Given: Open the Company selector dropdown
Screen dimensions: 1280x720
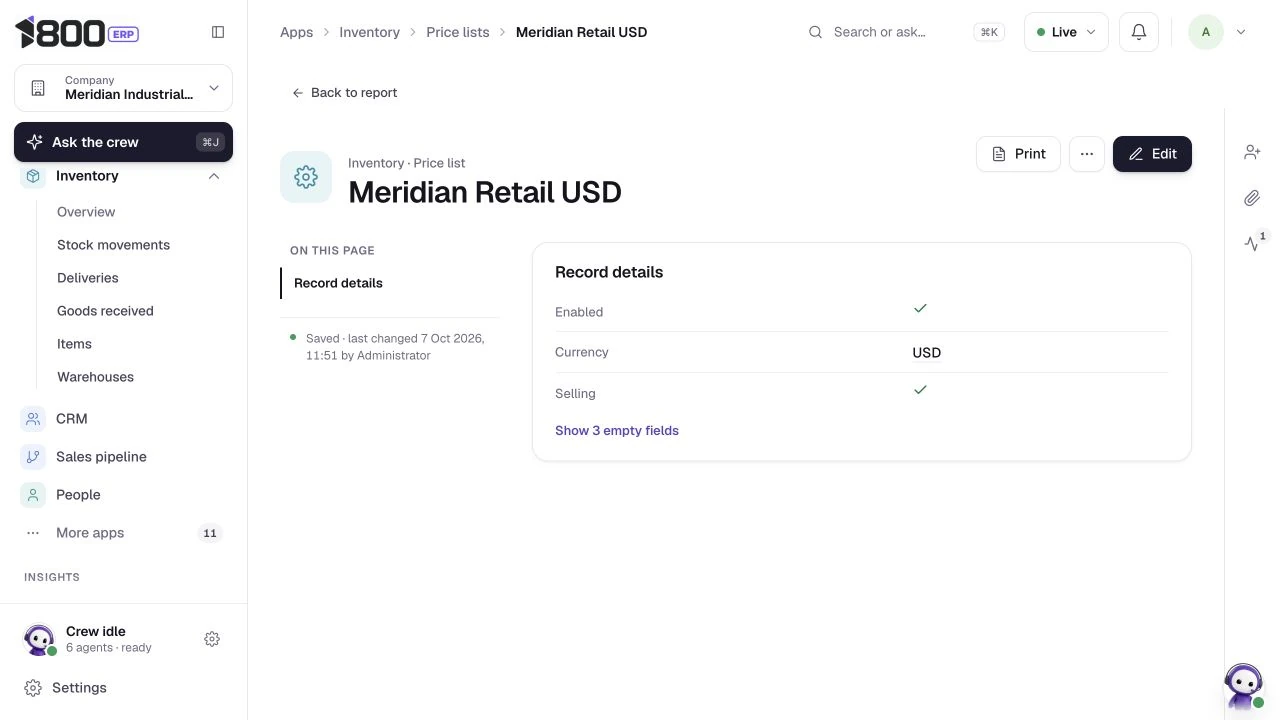Looking at the screenshot, I should coord(123,88).
